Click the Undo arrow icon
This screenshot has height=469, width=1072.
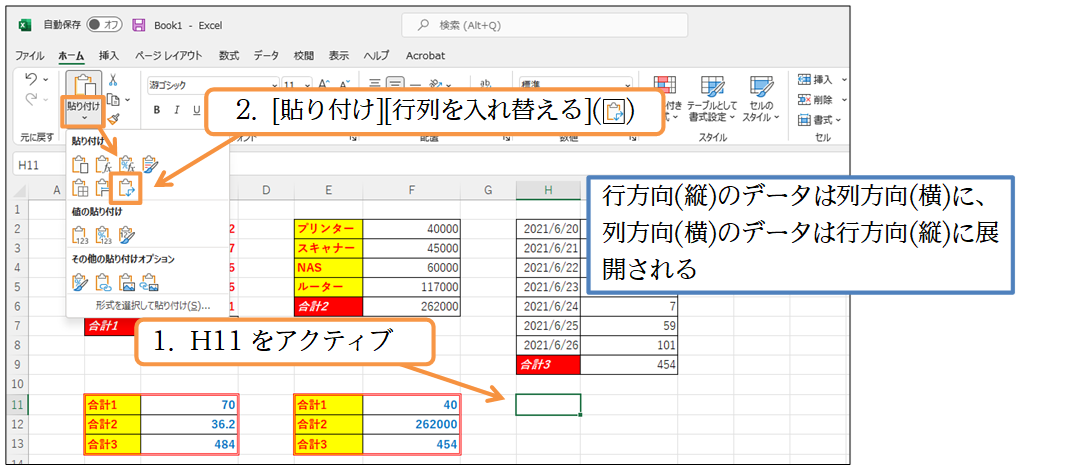click(x=31, y=79)
